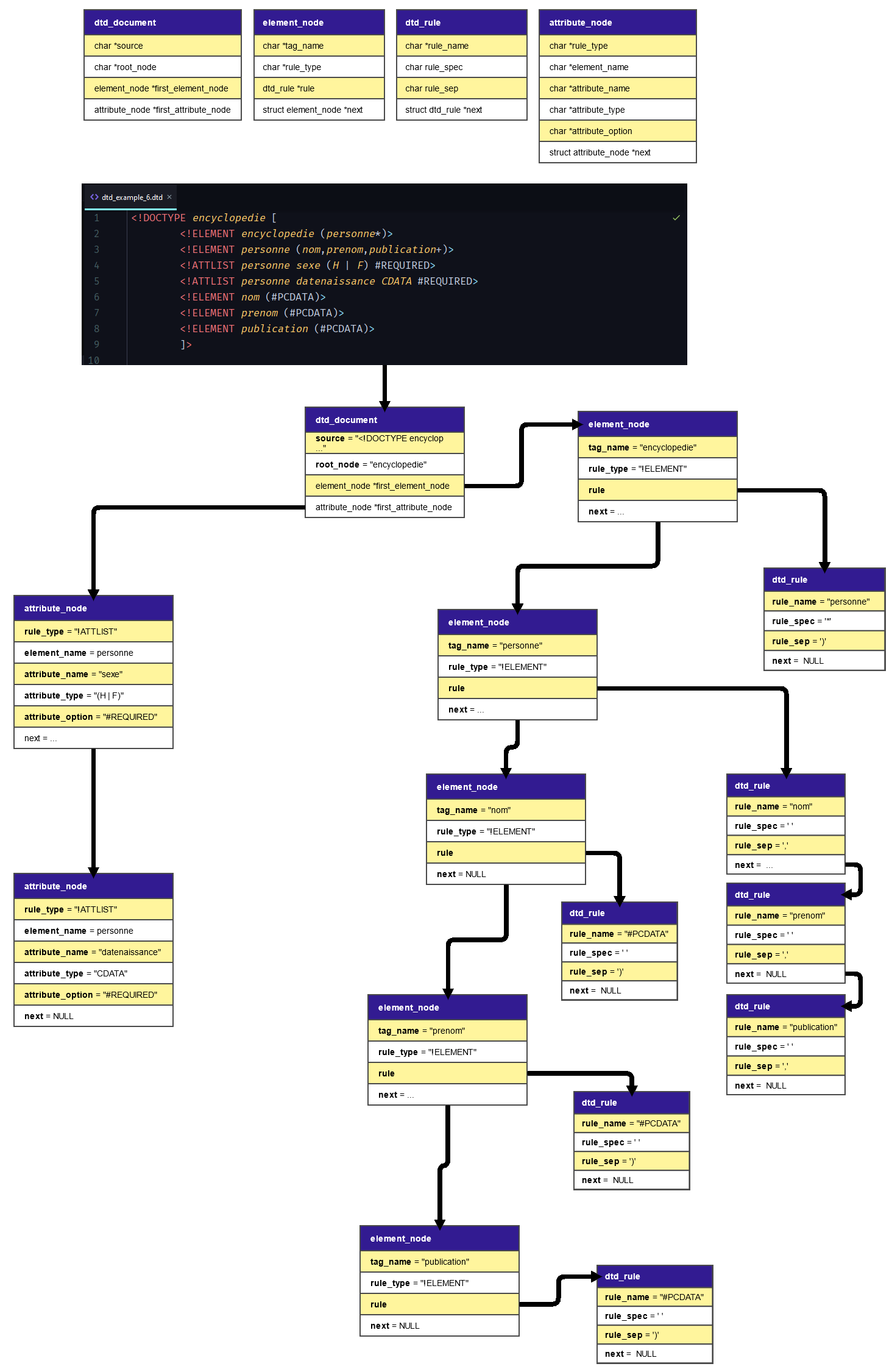Click the closing ']>' code line

pos(186,344)
